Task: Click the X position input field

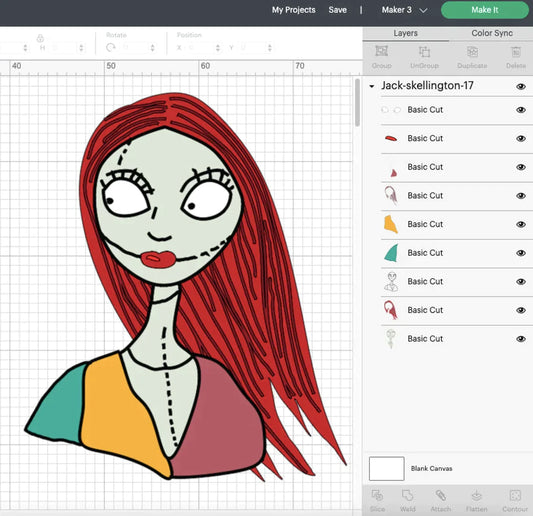Action: pos(200,48)
